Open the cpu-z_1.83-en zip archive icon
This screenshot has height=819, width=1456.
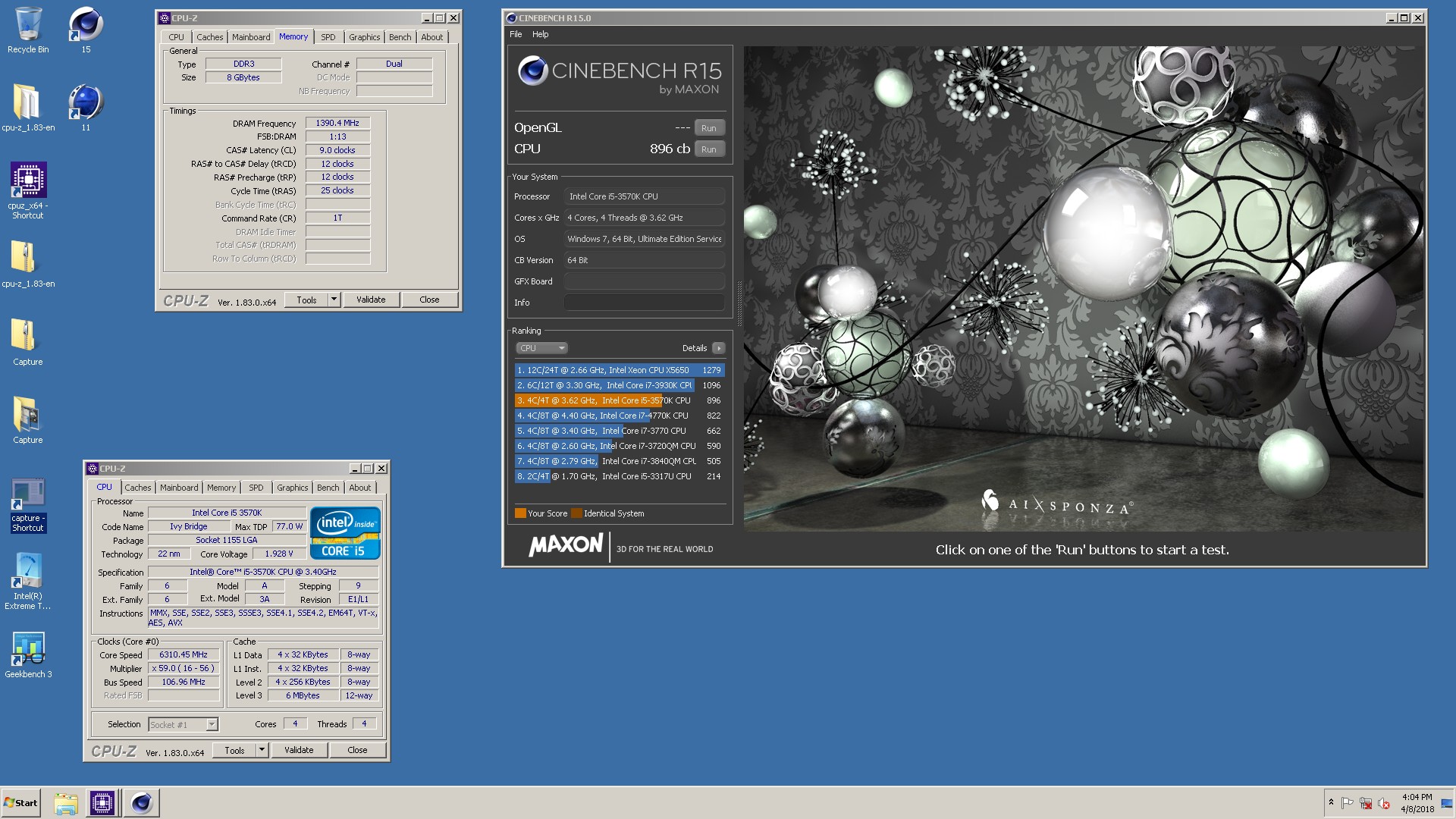pos(28,264)
